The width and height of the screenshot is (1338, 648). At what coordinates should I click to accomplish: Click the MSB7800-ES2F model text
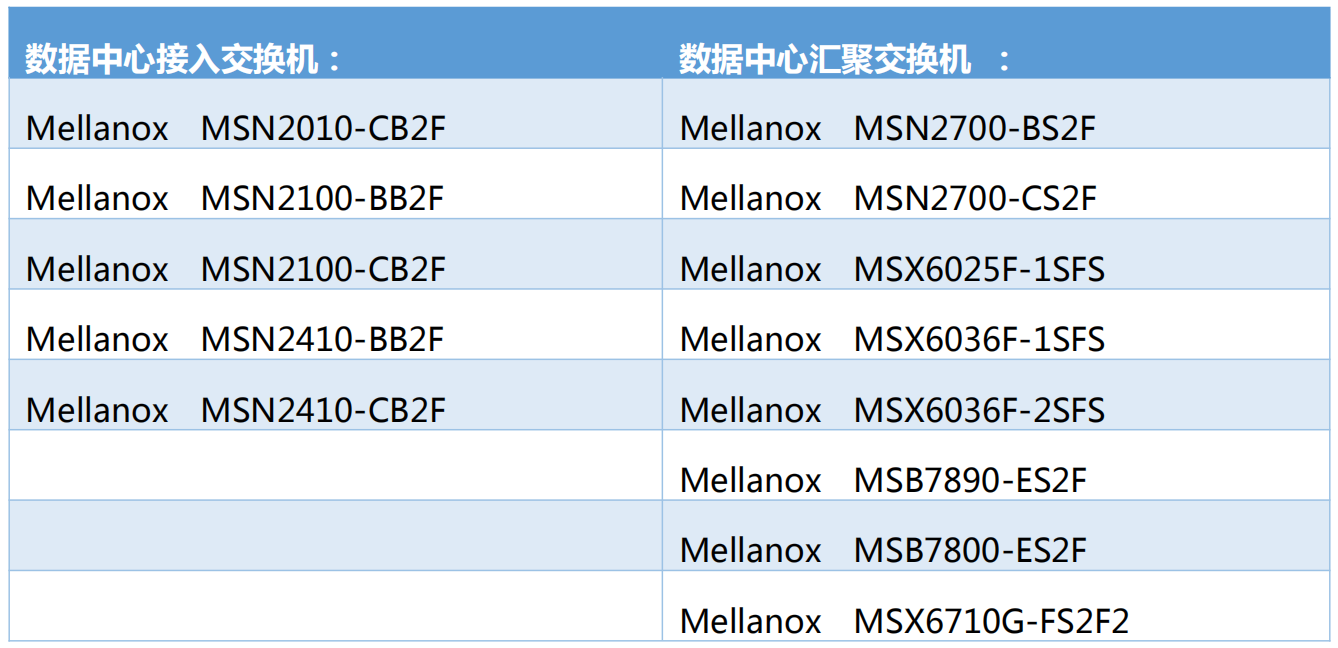coord(970,550)
